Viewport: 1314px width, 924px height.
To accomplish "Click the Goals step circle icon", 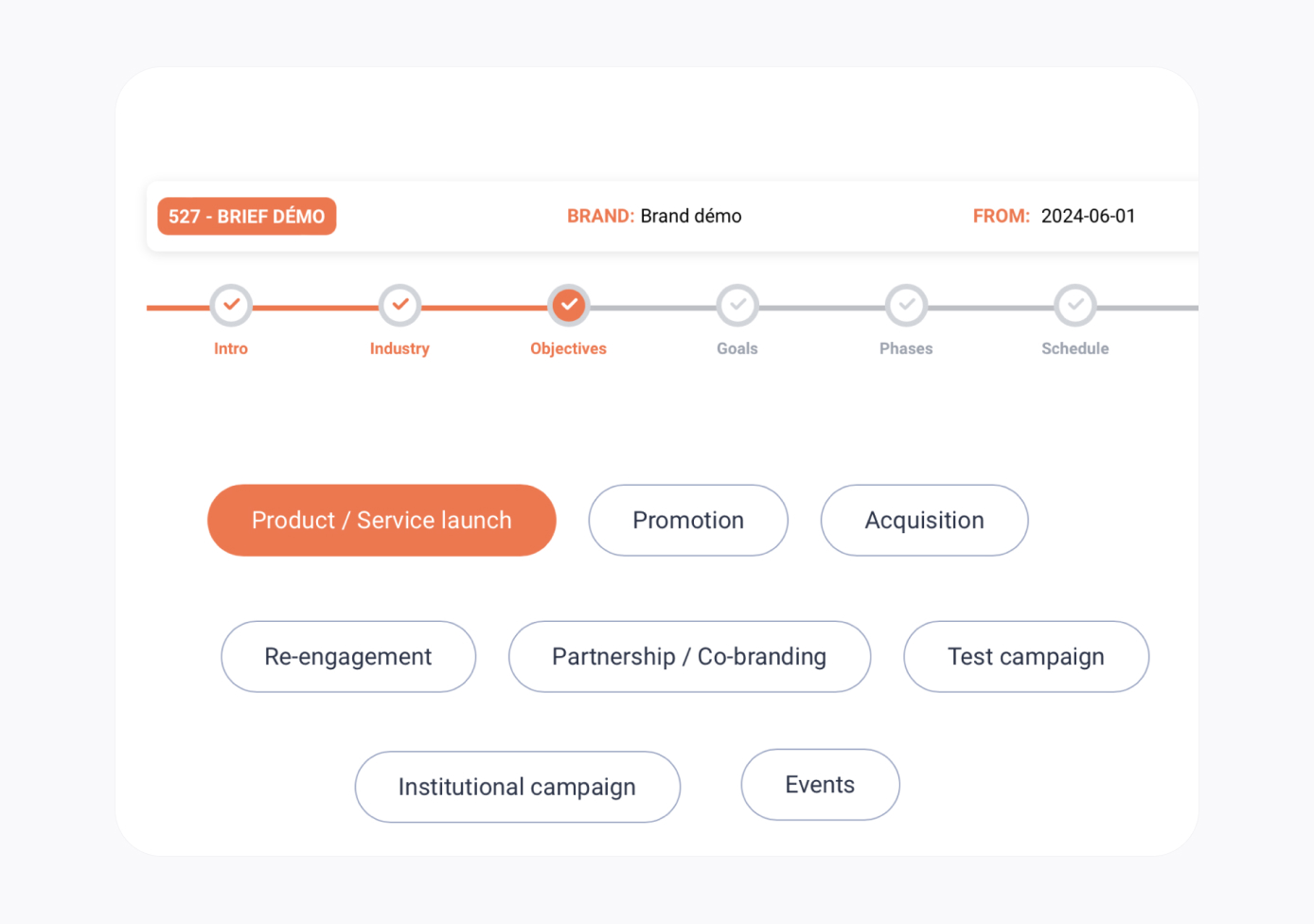I will [x=737, y=305].
